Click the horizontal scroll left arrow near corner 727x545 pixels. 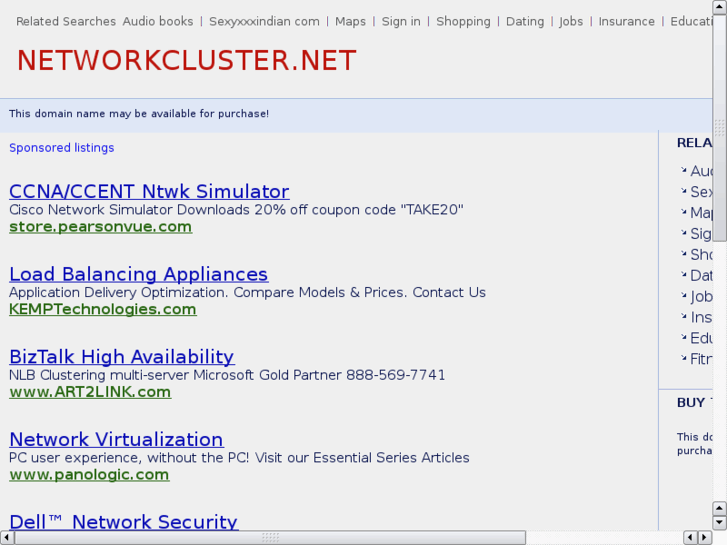click(690, 538)
